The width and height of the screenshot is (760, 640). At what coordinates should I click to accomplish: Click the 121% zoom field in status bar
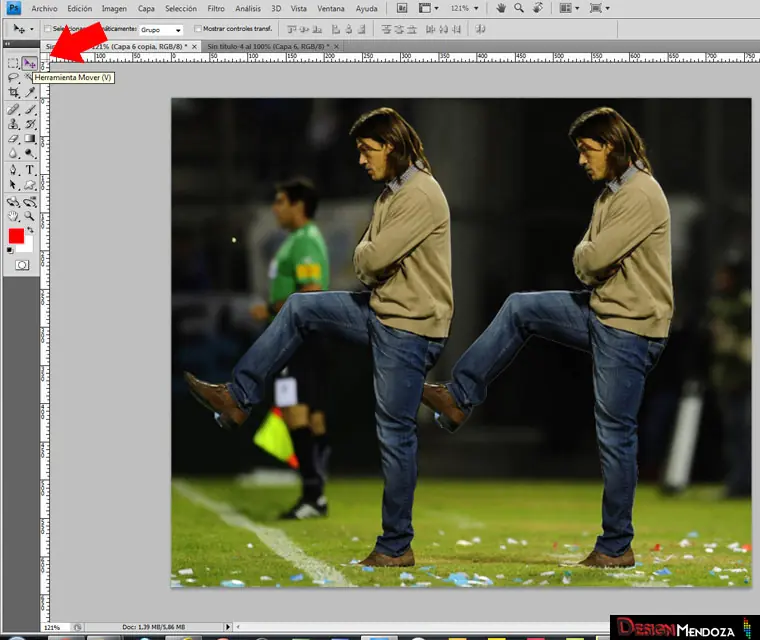(x=56, y=627)
